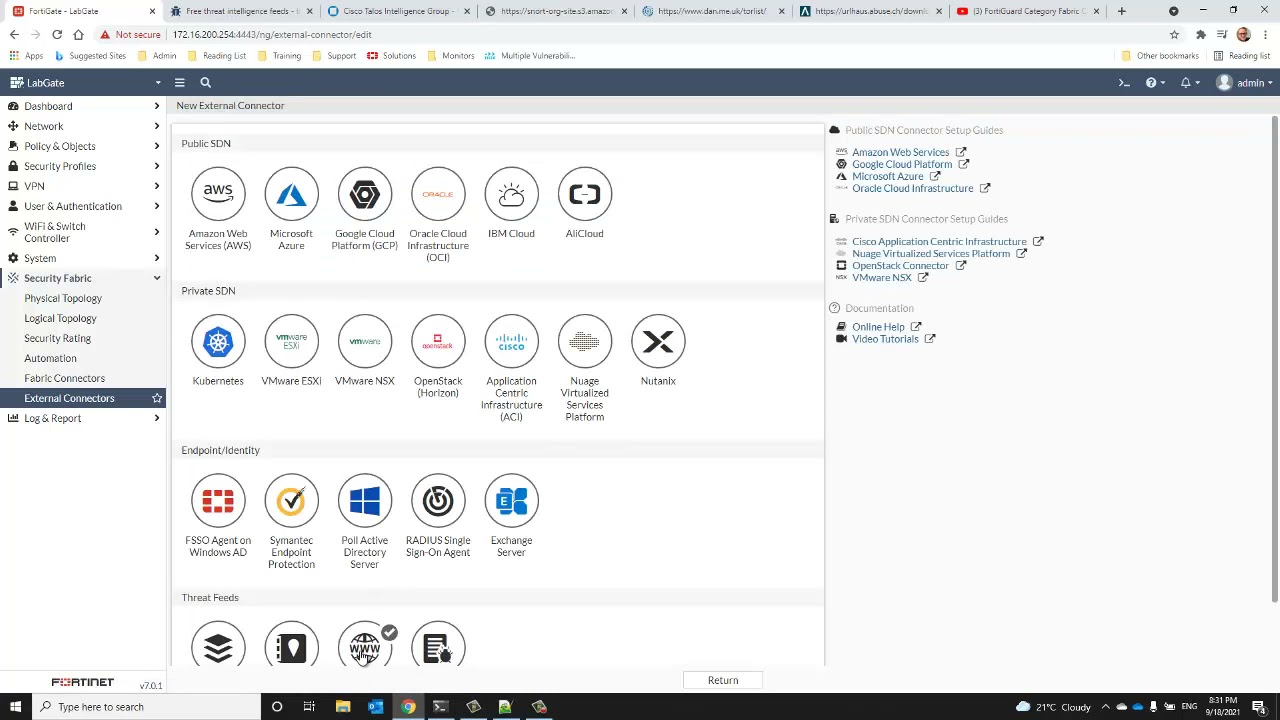
Task: Open Microsoft Azure setup guide link
Action: tap(887, 176)
